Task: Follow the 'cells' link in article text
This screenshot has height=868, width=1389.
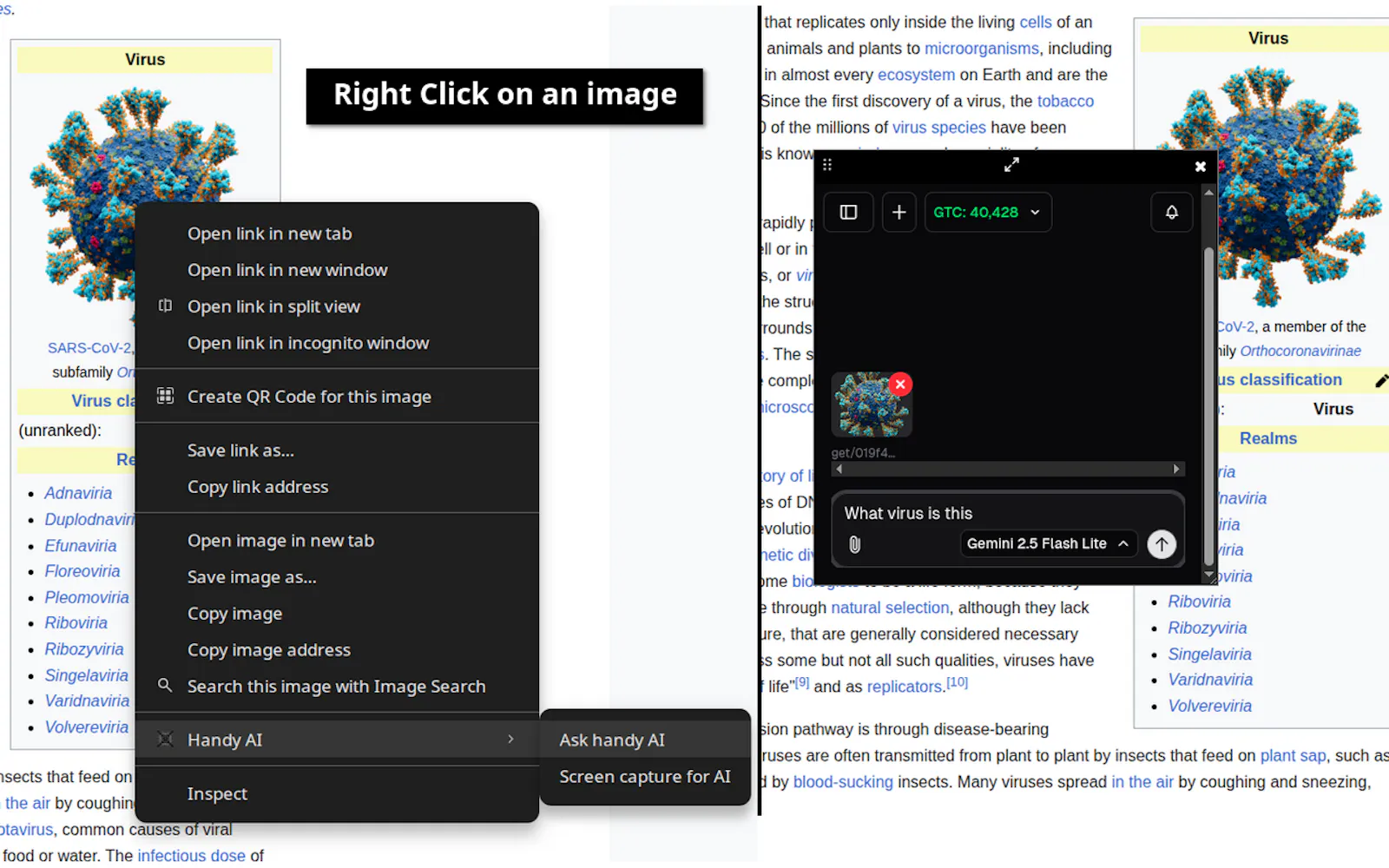Action: point(1036,23)
